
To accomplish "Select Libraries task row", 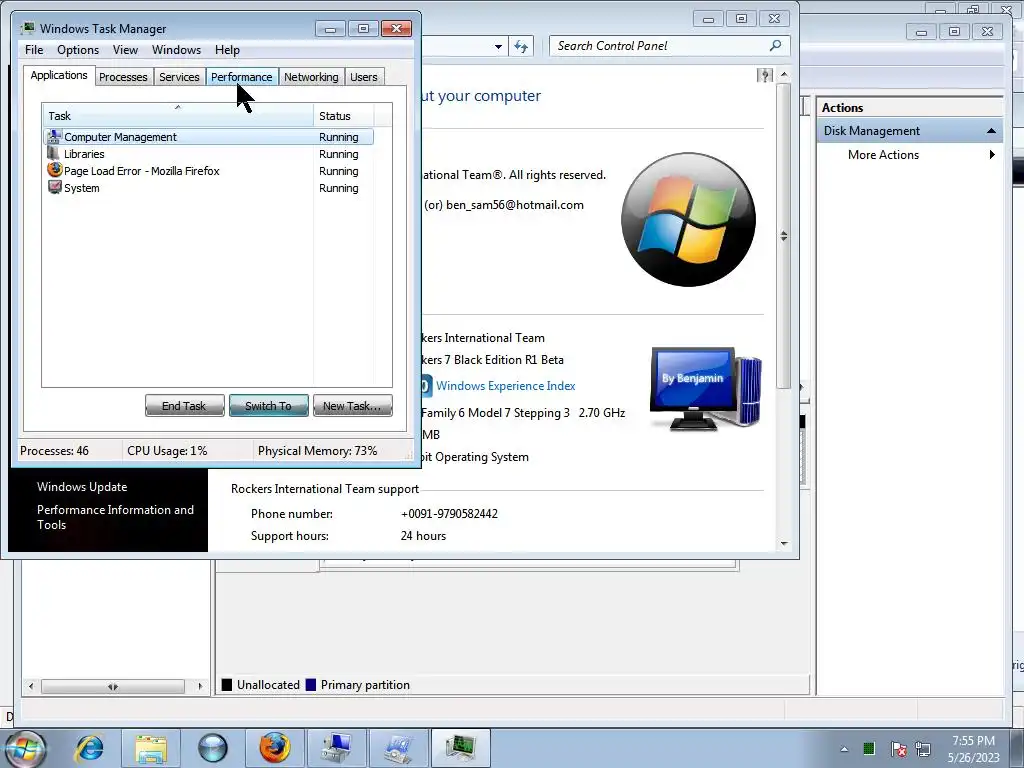I will [x=209, y=153].
